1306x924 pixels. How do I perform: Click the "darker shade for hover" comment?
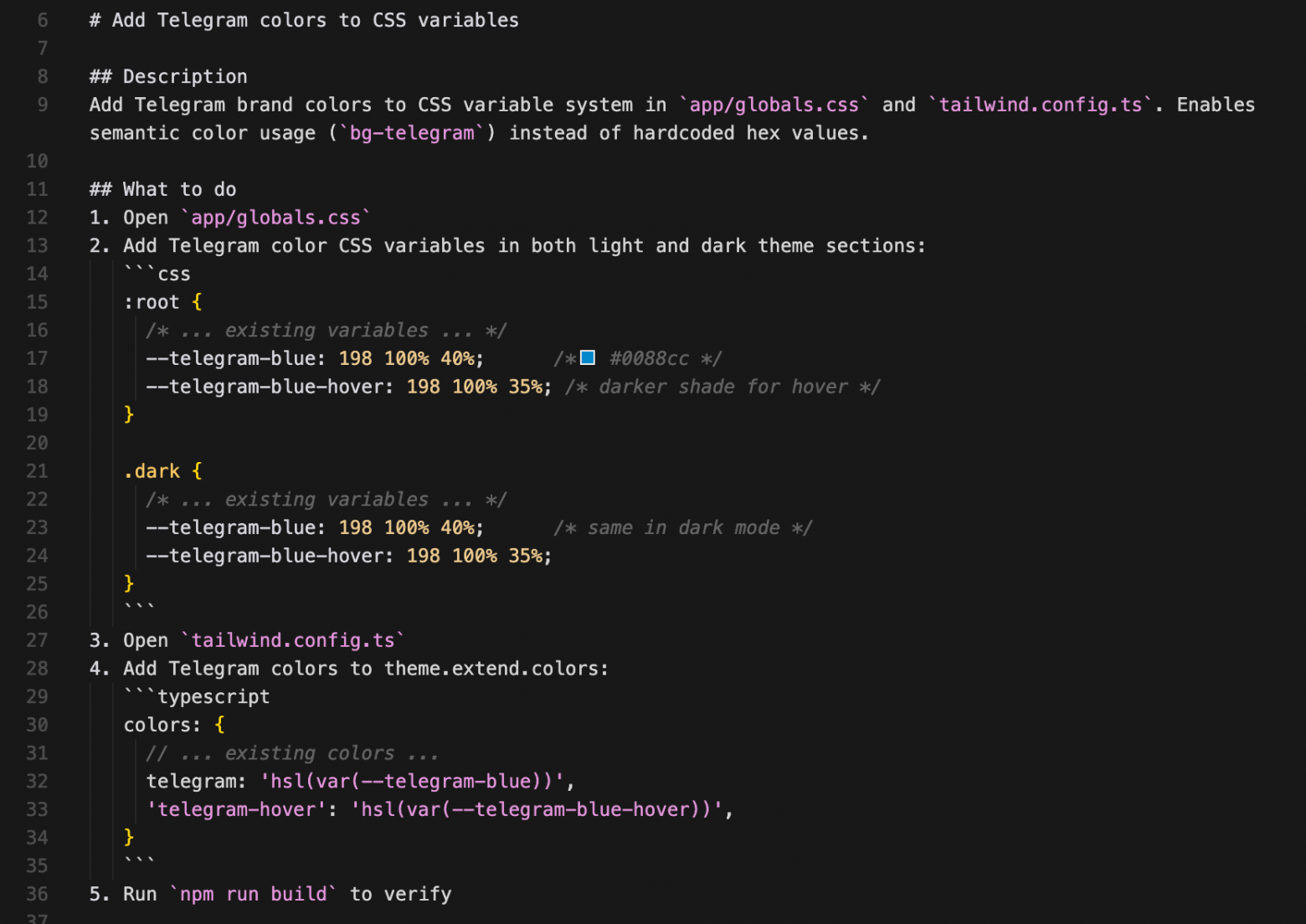coord(723,387)
